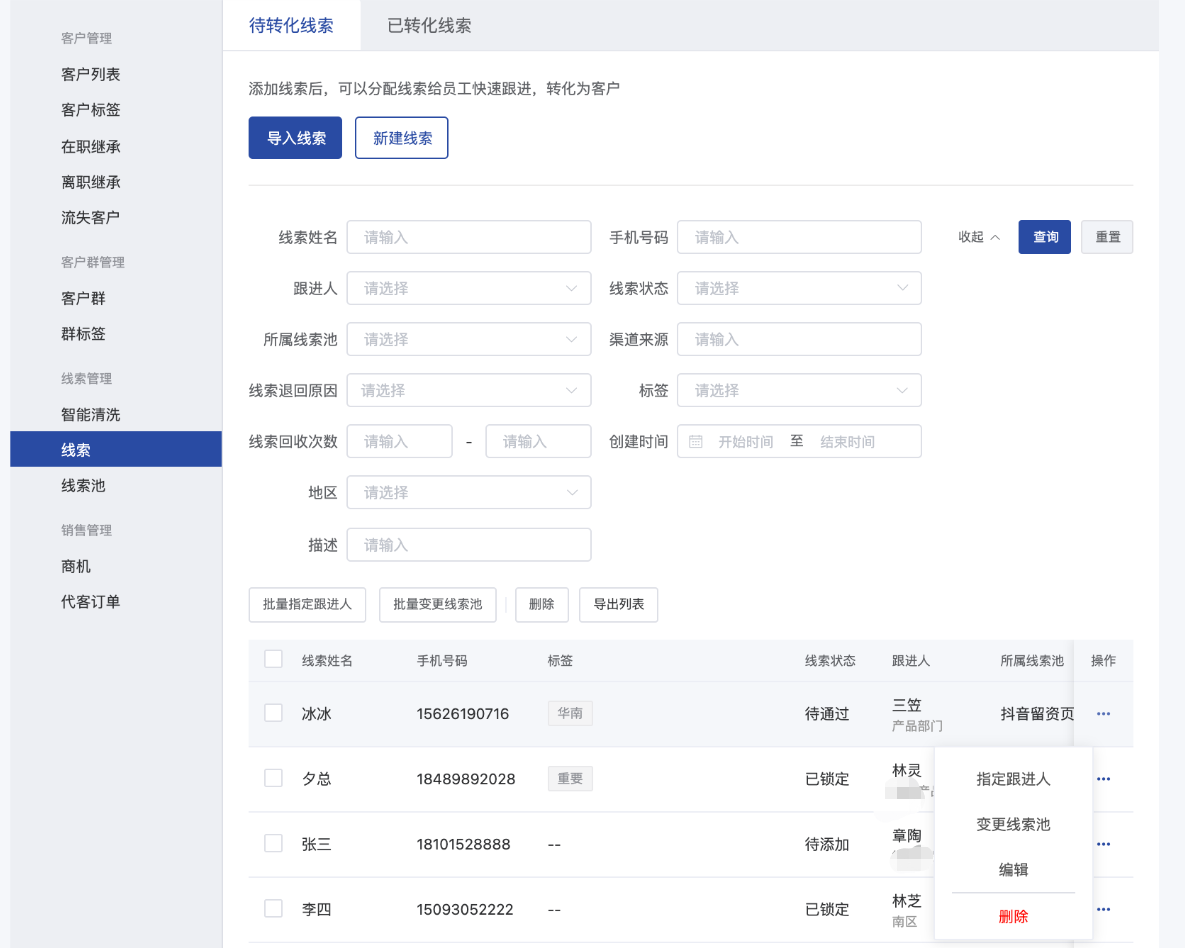Image resolution: width=1185 pixels, height=948 pixels.
Task: Click calendar icon in 创建时间 field
Action: tap(695, 441)
